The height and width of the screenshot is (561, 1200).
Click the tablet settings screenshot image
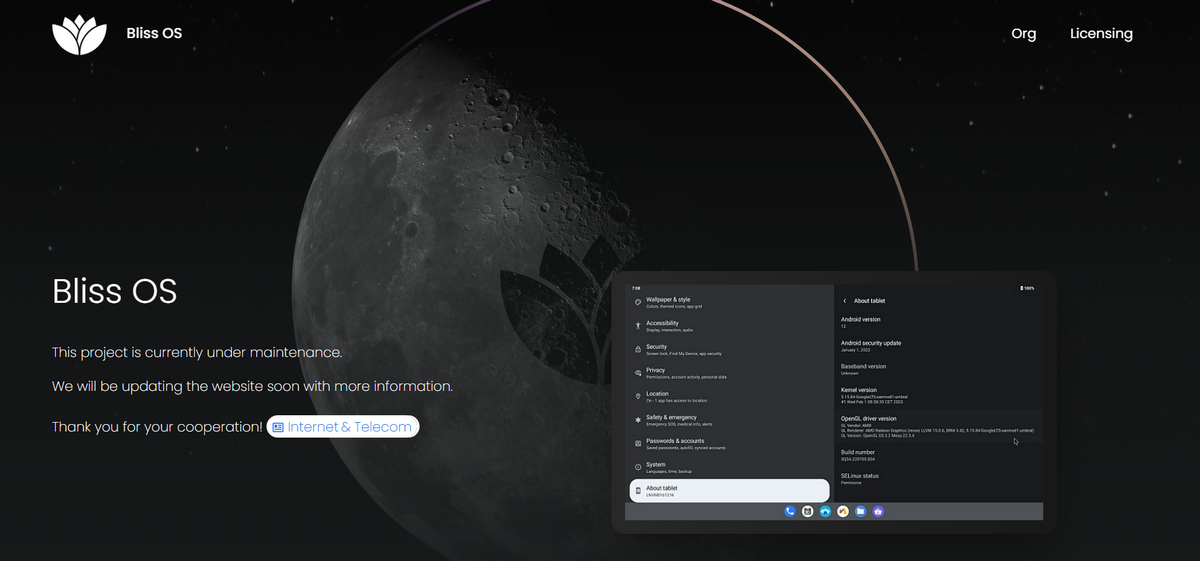[x=834, y=403]
